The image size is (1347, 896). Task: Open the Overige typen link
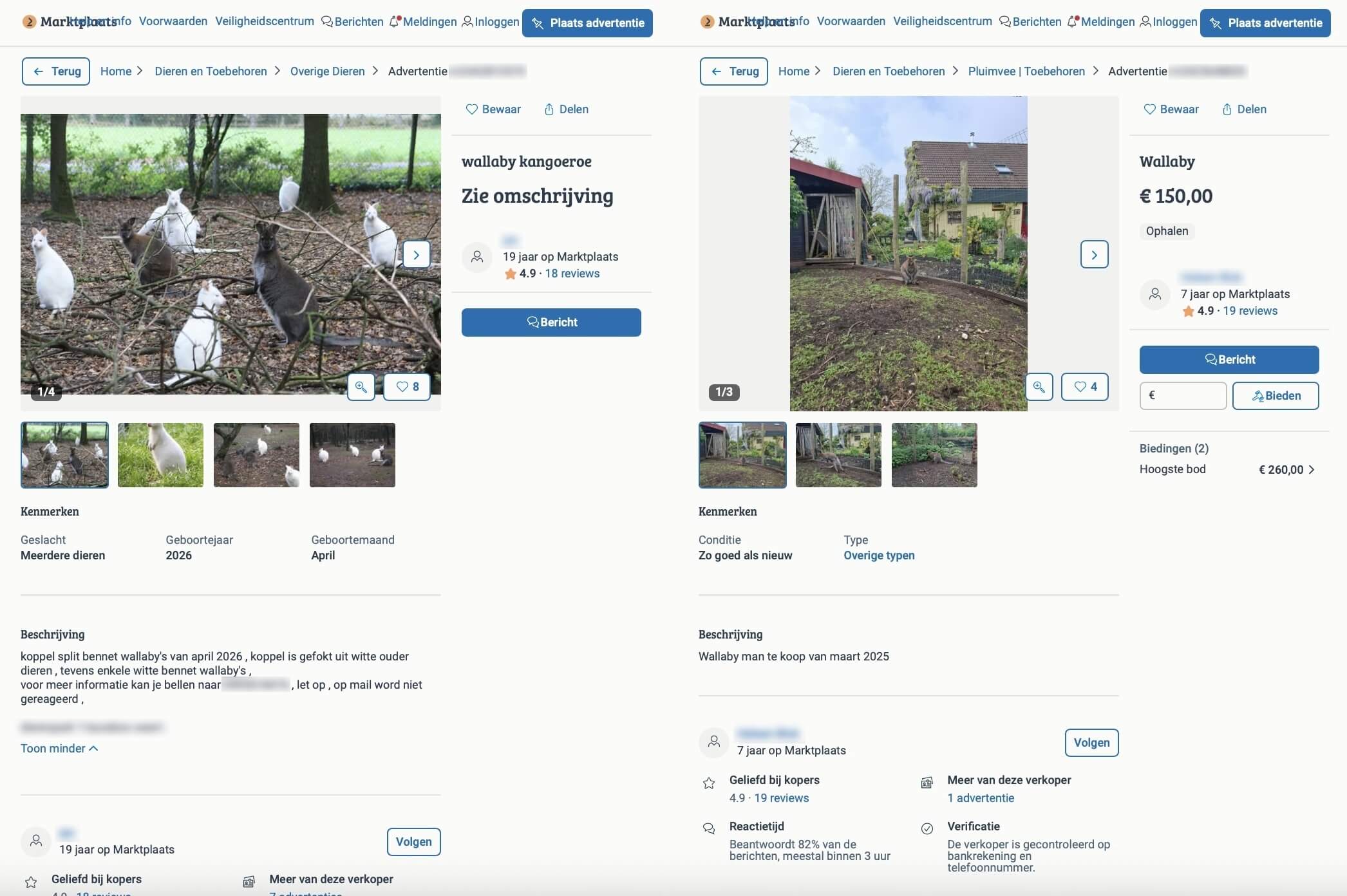pyautogui.click(x=879, y=555)
